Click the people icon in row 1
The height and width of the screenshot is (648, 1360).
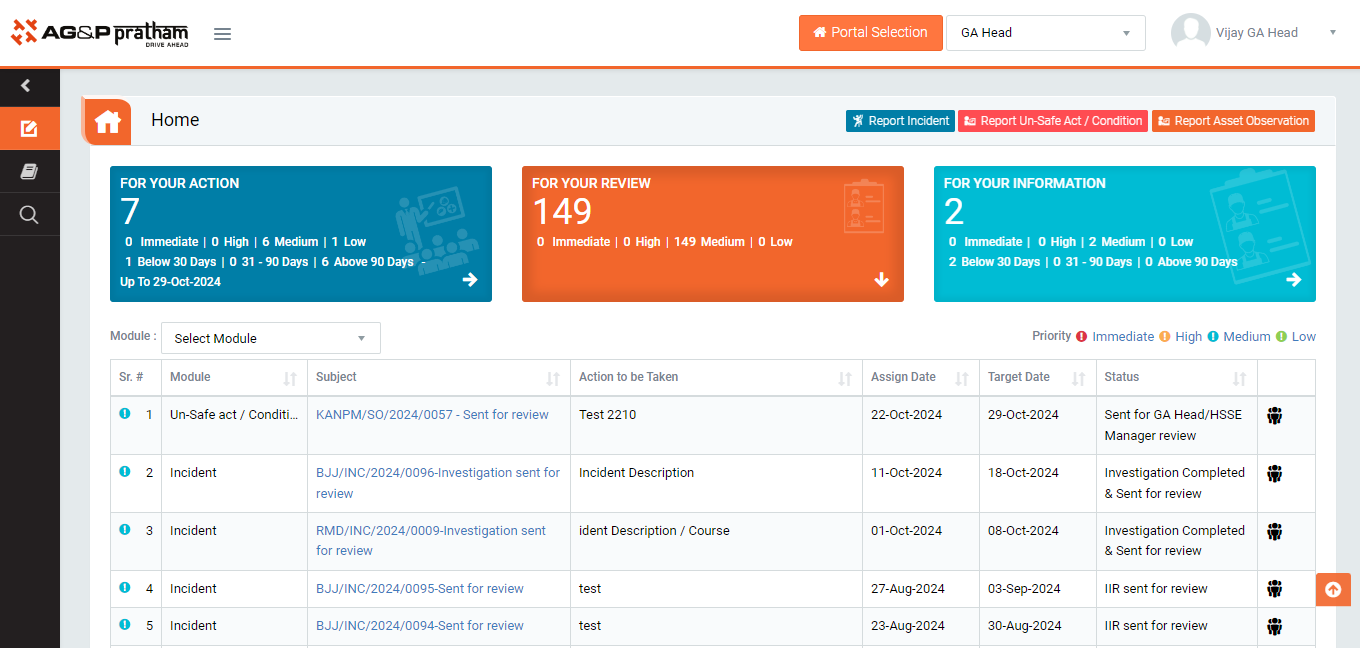(1274, 416)
